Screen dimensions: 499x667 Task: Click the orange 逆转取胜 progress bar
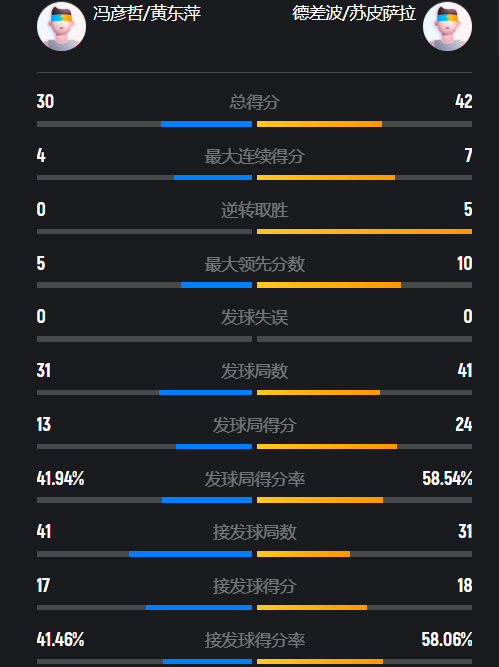[365, 231]
